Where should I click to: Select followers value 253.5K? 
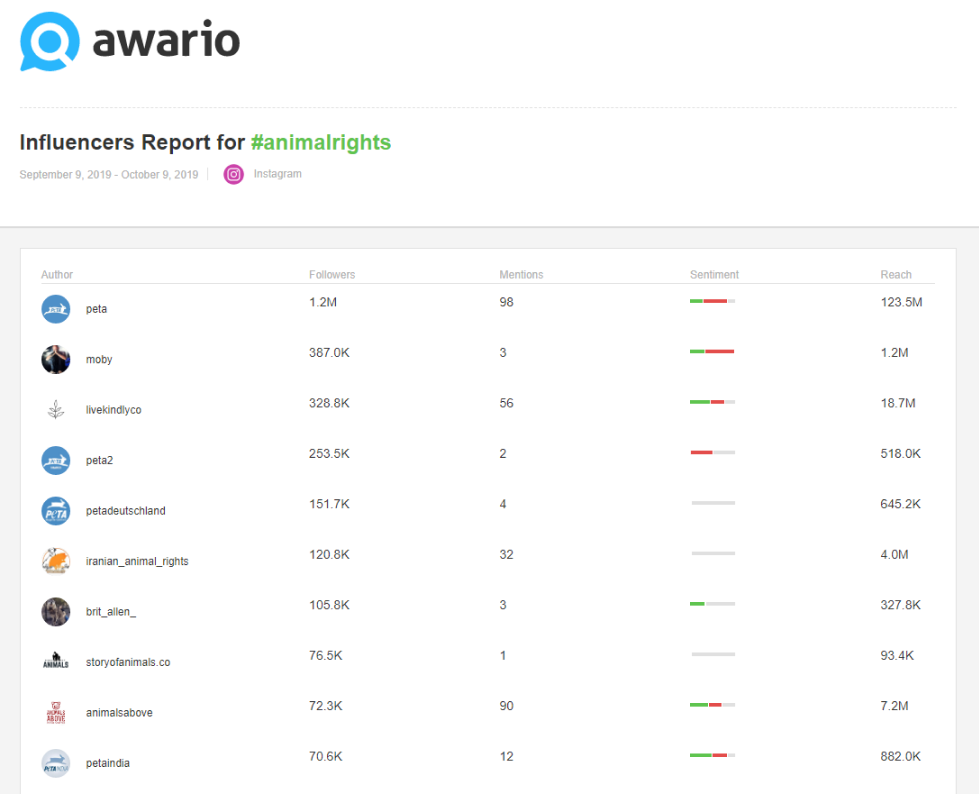(329, 454)
